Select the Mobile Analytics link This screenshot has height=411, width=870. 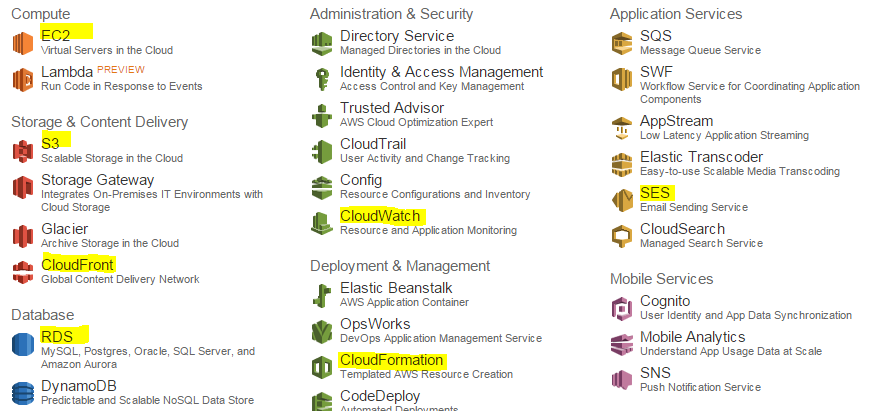click(x=692, y=337)
